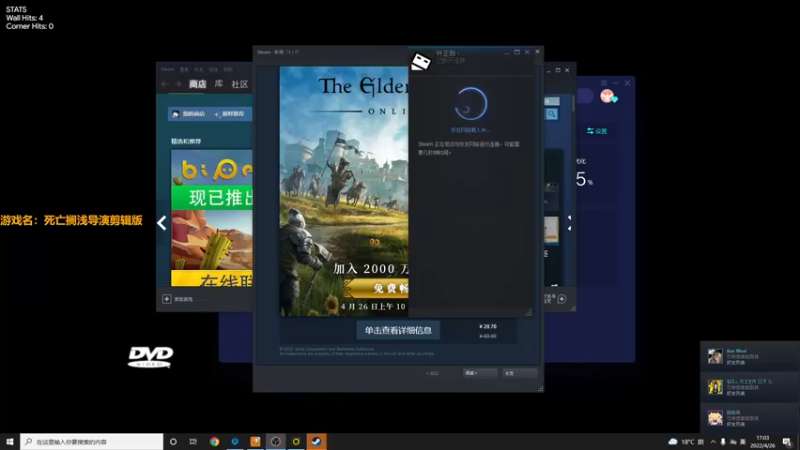Click the weather cloud tray icon
The height and width of the screenshot is (450, 800).
pyautogui.click(x=673, y=442)
